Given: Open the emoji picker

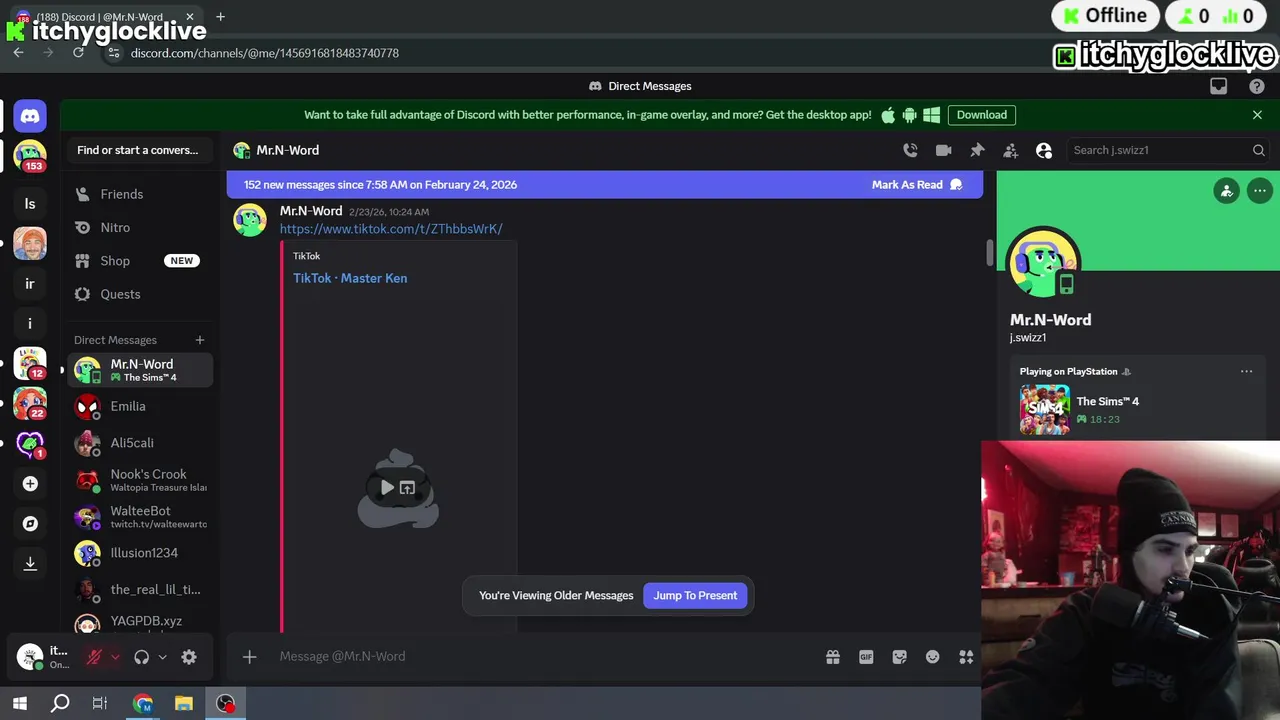Looking at the screenshot, I should tap(932, 657).
